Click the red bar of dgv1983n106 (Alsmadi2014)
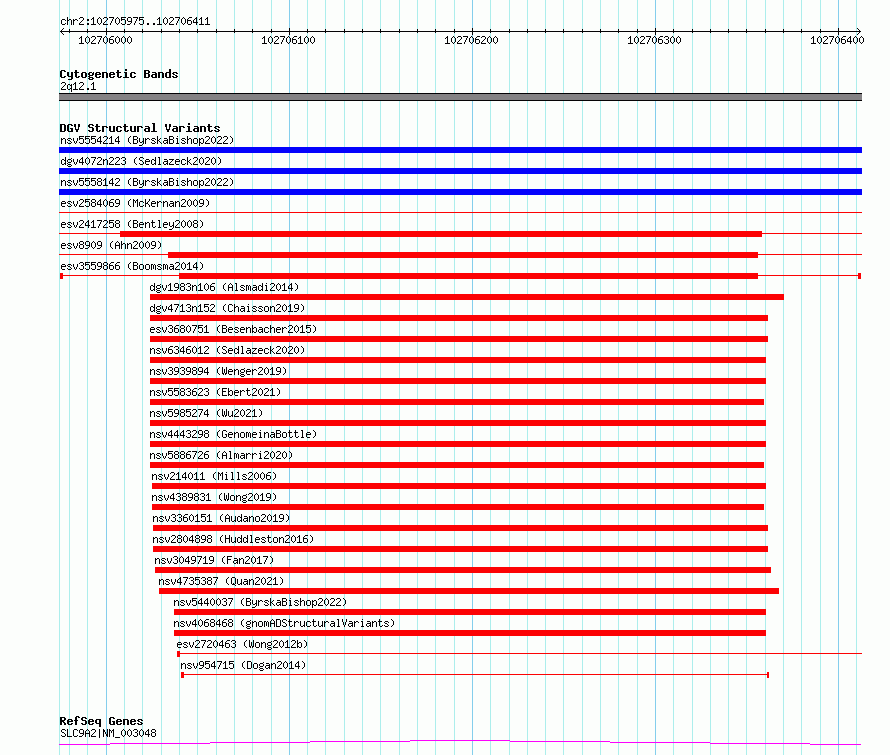The image size is (890, 755). 467,297
